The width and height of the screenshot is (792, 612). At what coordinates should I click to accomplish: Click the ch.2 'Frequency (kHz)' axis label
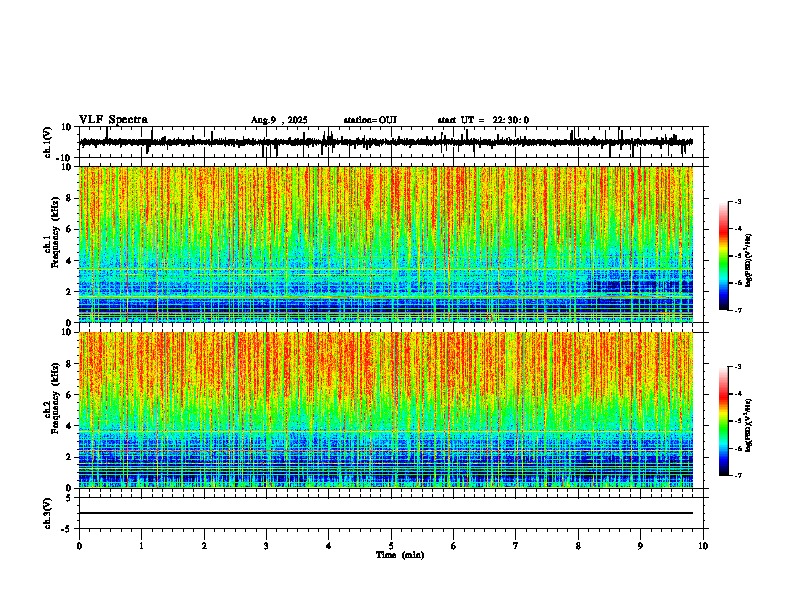[x=55, y=398]
